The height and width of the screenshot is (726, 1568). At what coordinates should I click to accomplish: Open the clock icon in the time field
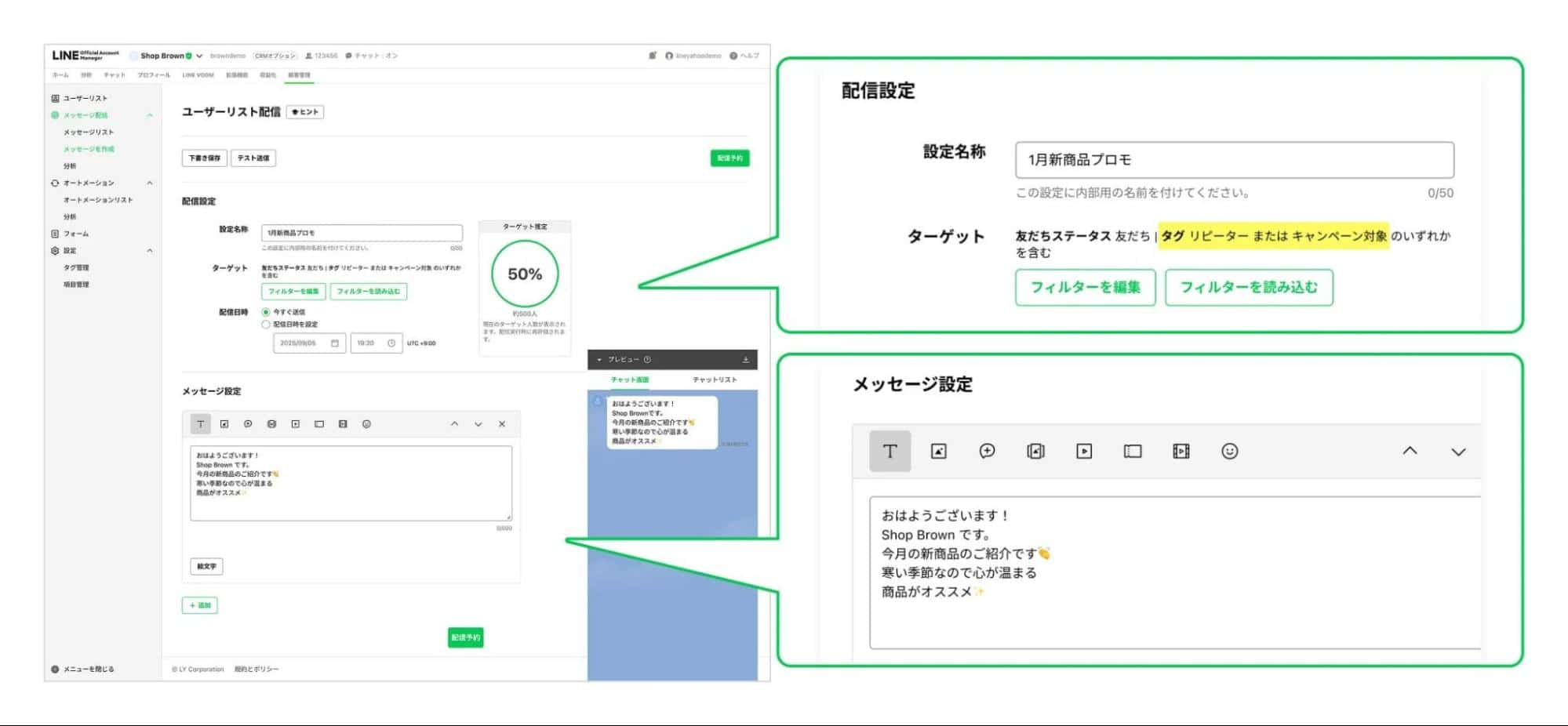coord(391,343)
